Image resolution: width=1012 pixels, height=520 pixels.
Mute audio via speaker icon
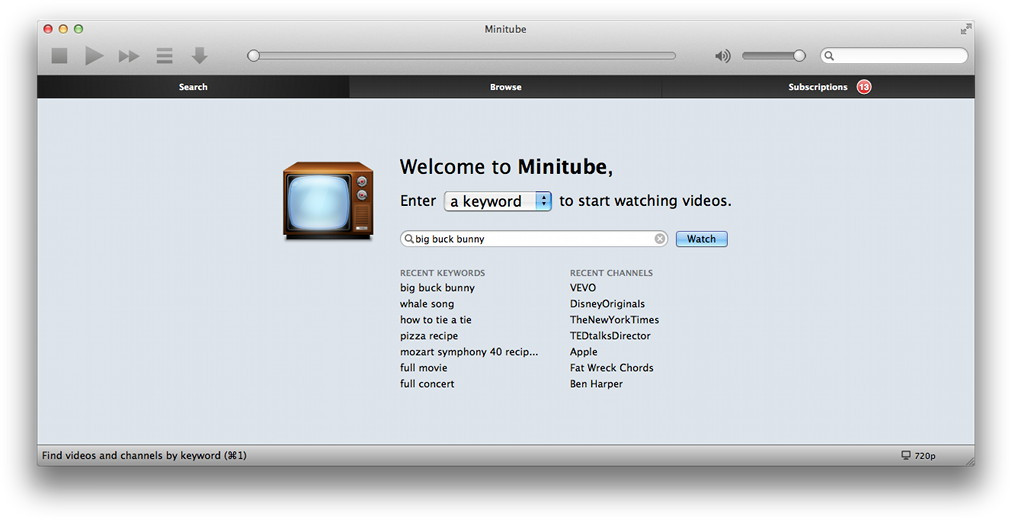pos(723,56)
